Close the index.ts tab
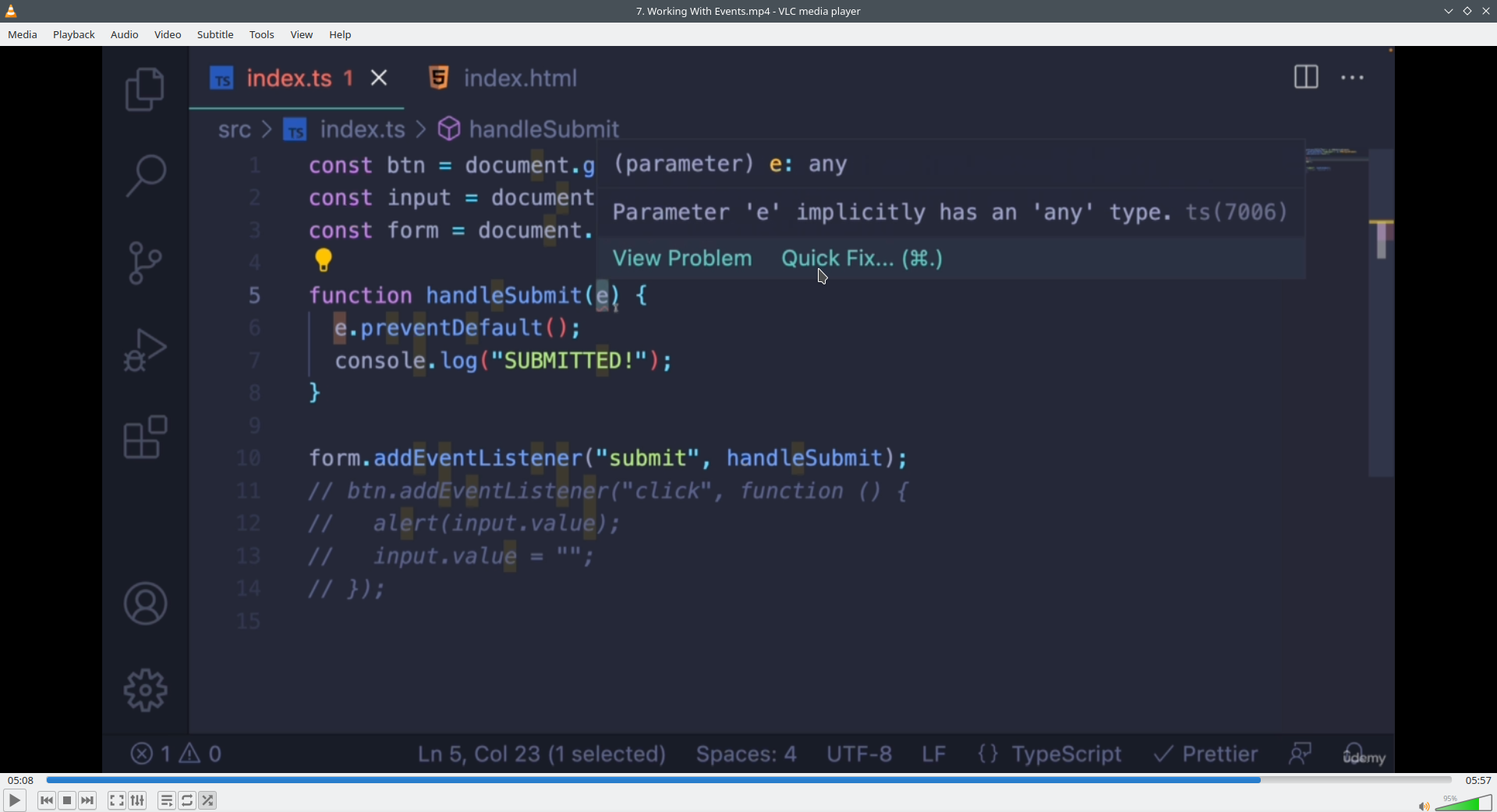 [380, 78]
